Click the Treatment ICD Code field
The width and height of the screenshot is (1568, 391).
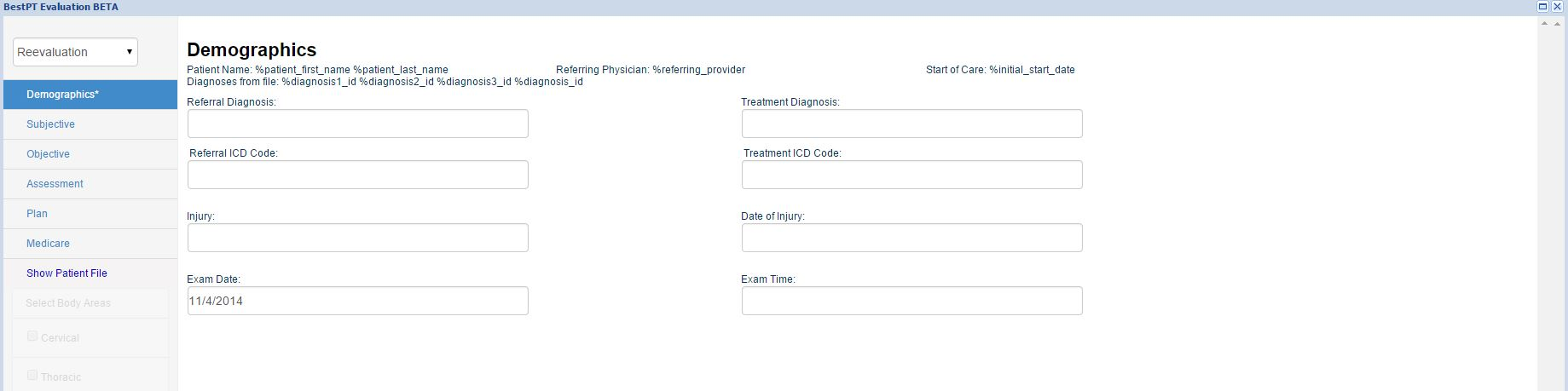pos(911,175)
